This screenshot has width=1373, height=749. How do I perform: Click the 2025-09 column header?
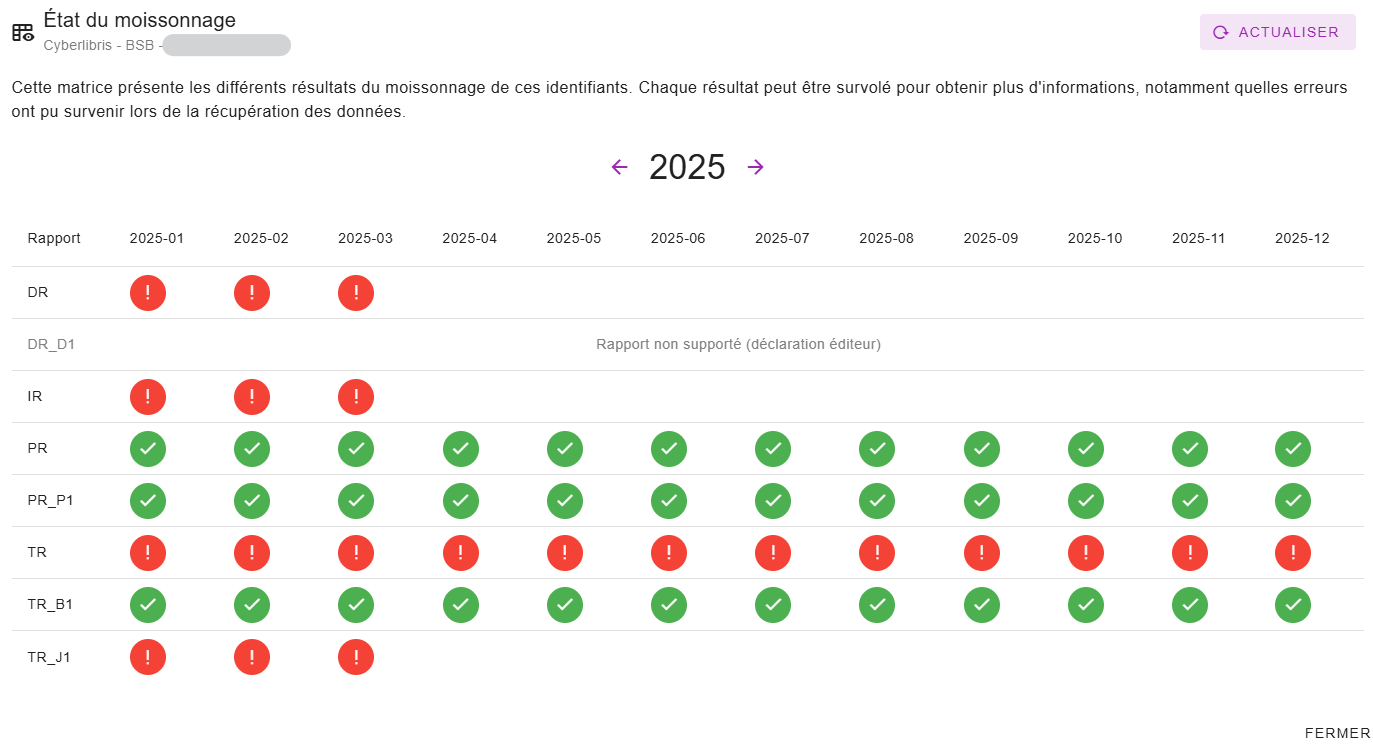coord(990,238)
